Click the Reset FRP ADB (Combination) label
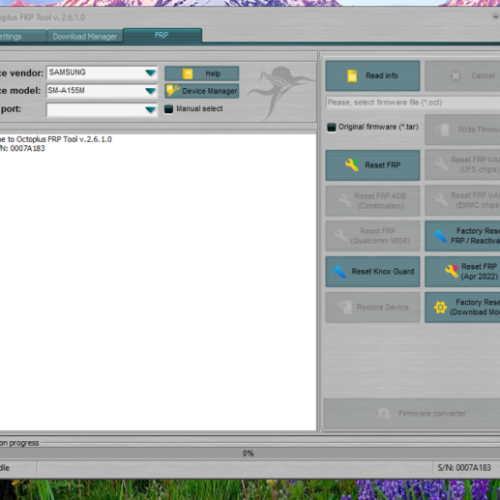 380,201
